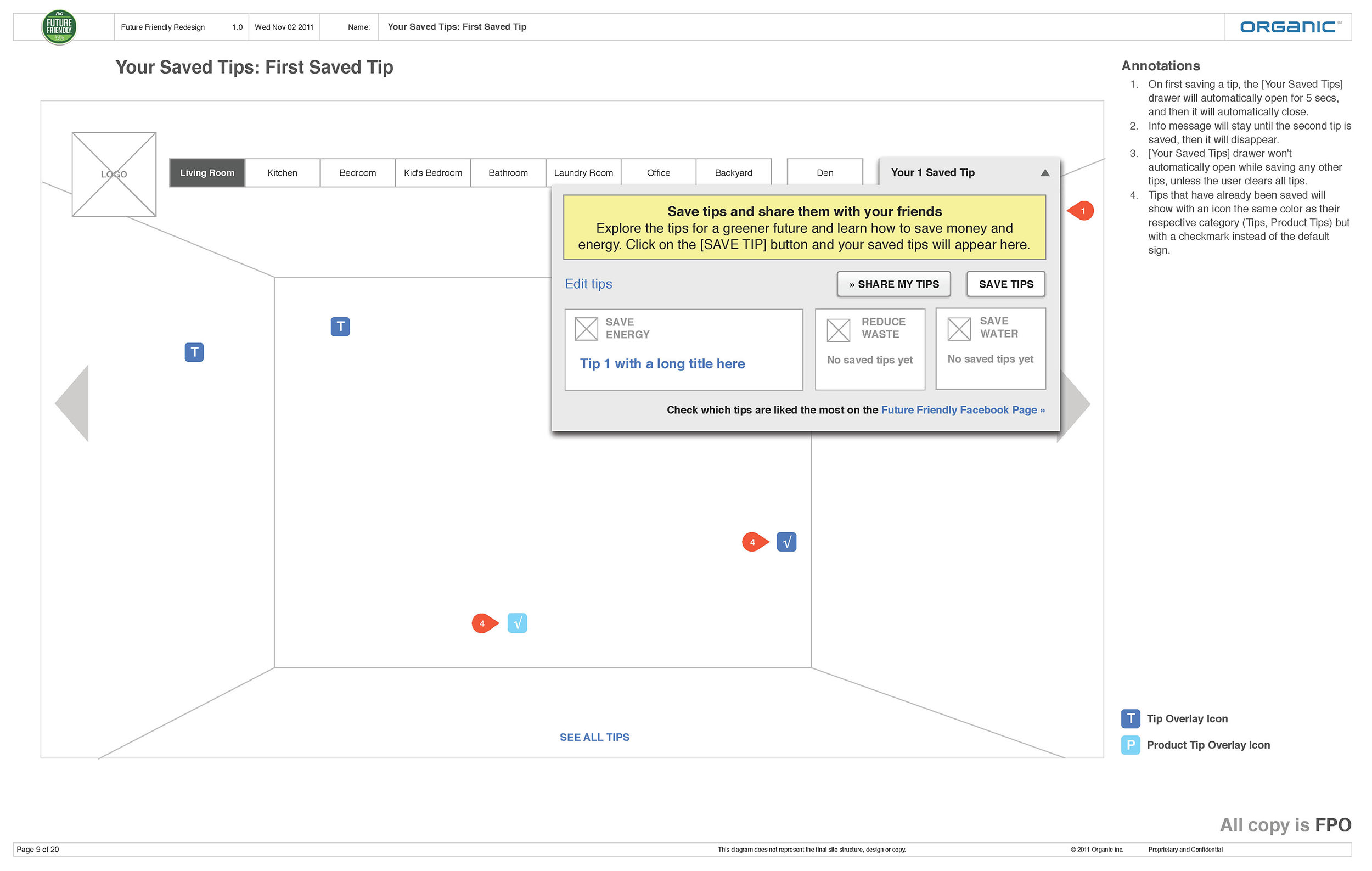Click the SEE ALL TIPS link
The width and height of the screenshot is (1372, 871).
[594, 737]
